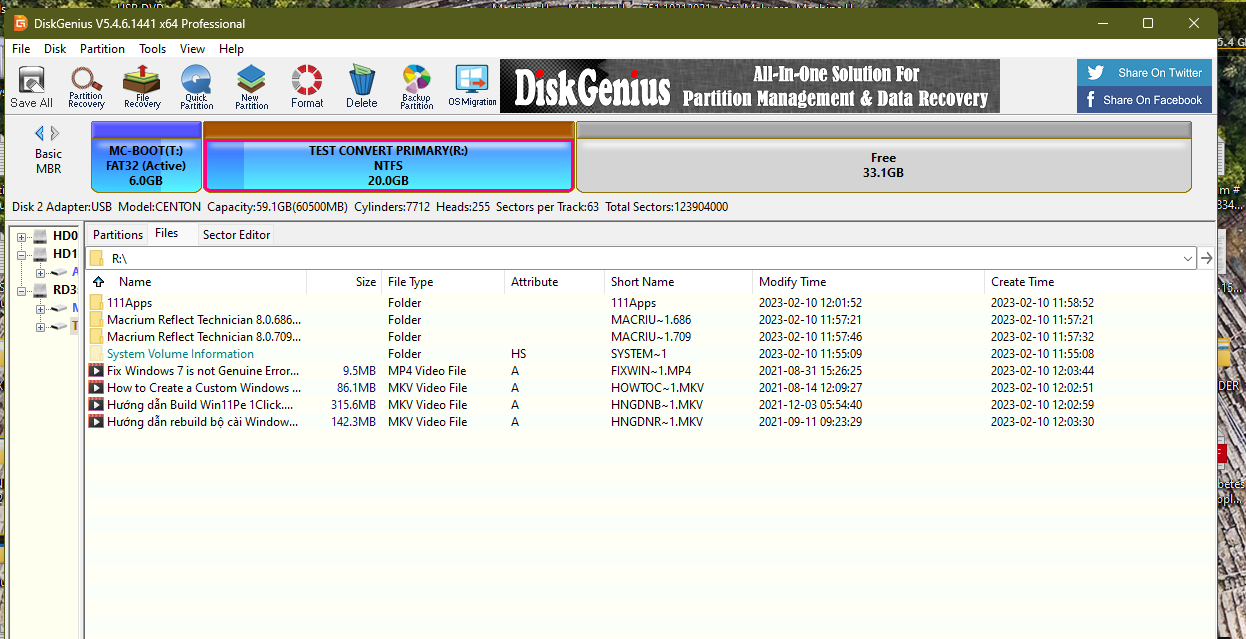Select the System Volume Information row text

click(180, 354)
